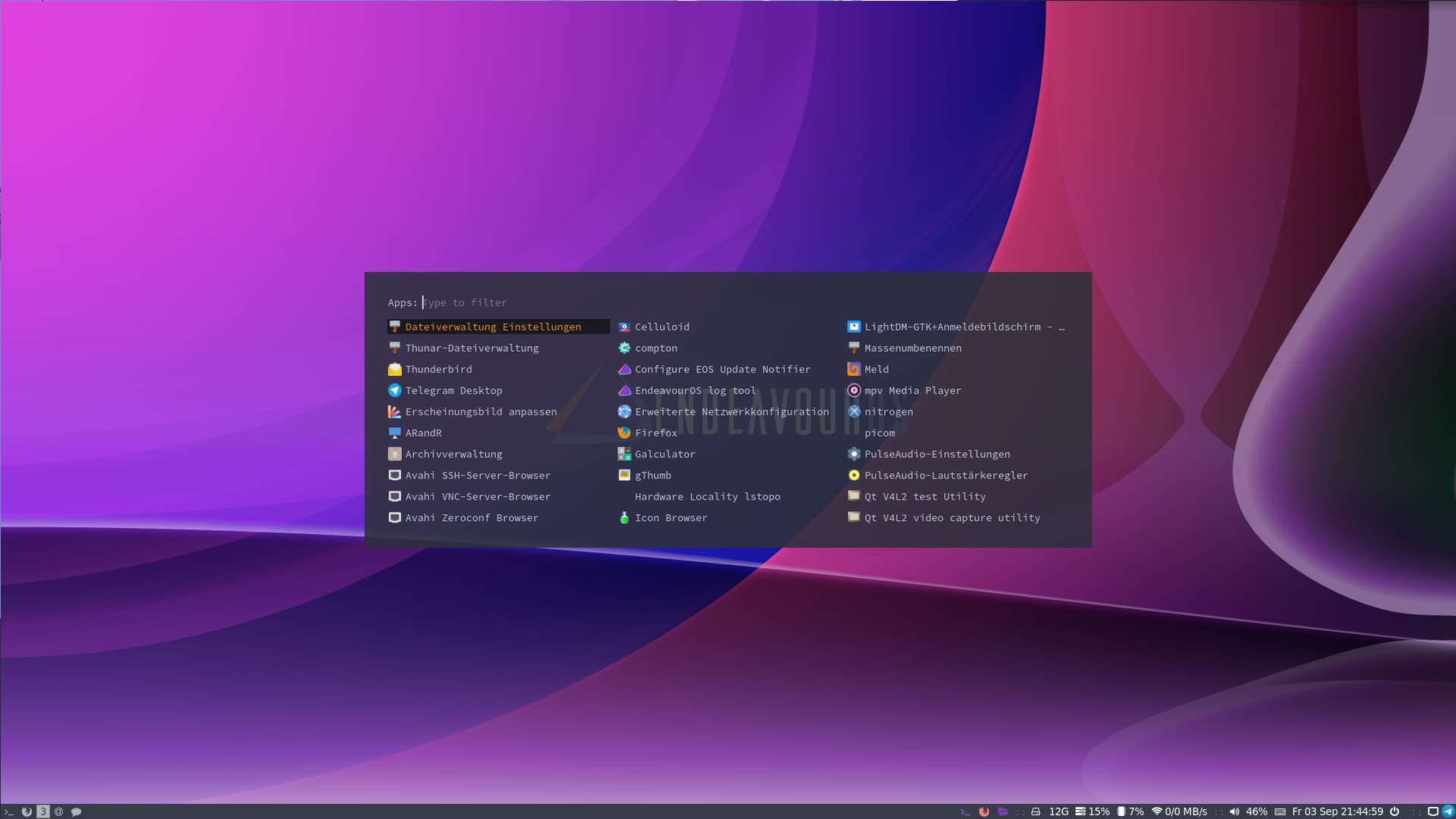
Task: Click the 7% CPU usage indicator
Action: point(1131,811)
